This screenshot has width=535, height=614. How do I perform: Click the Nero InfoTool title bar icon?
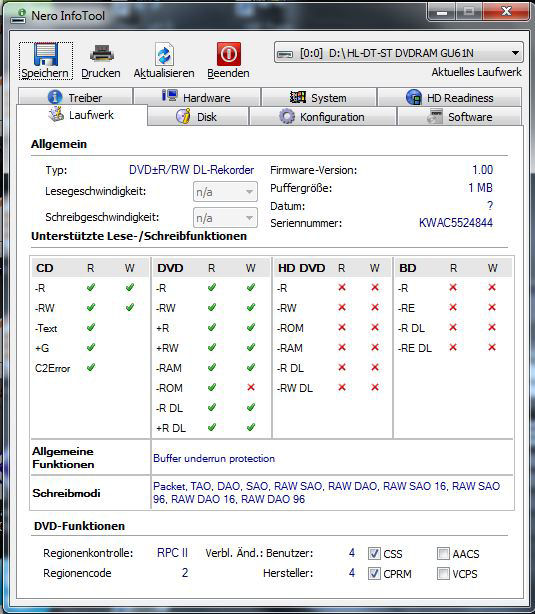pos(18,15)
